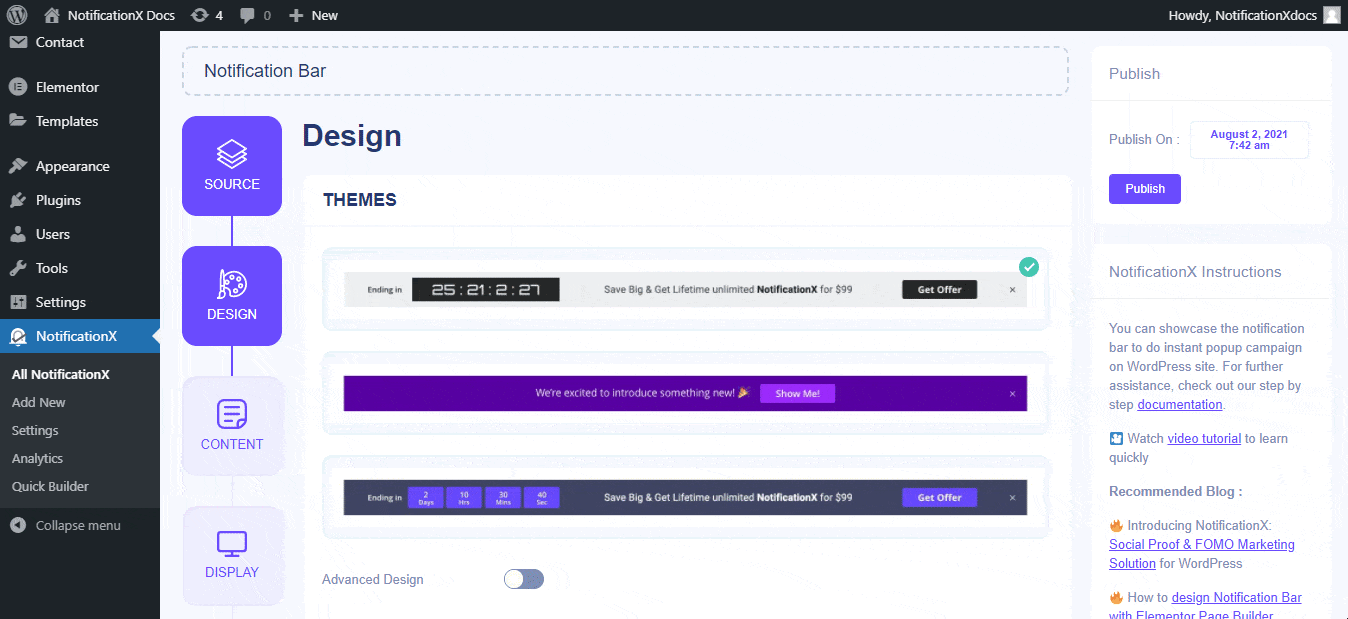Open the Users menu item
Viewport: 1348px width, 619px height.
[x=80, y=234]
